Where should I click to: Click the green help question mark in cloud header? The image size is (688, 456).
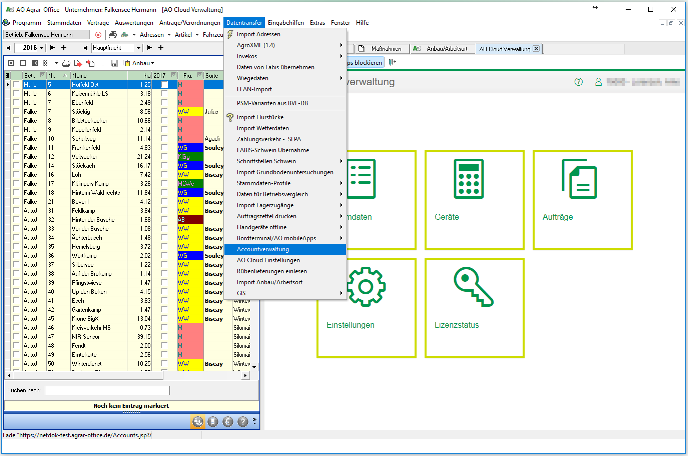point(579,82)
